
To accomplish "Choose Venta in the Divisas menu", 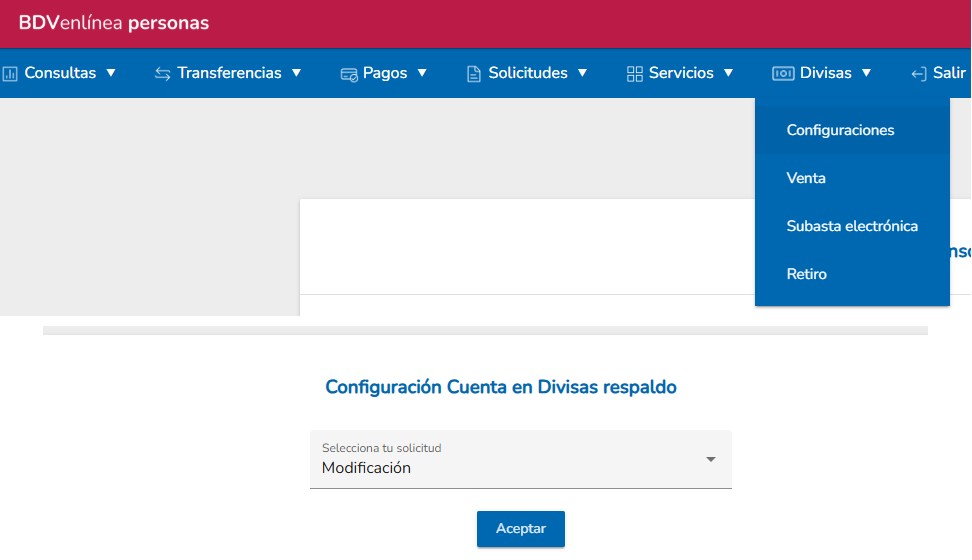I will pos(806,178).
